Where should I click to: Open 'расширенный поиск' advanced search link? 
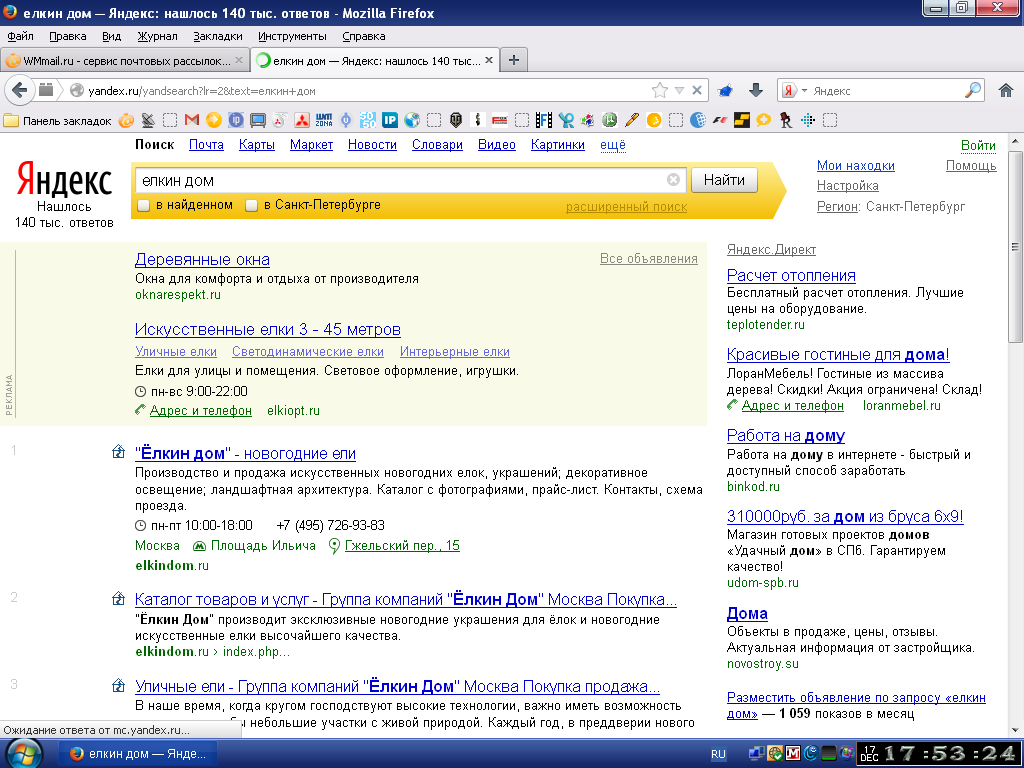[626, 207]
